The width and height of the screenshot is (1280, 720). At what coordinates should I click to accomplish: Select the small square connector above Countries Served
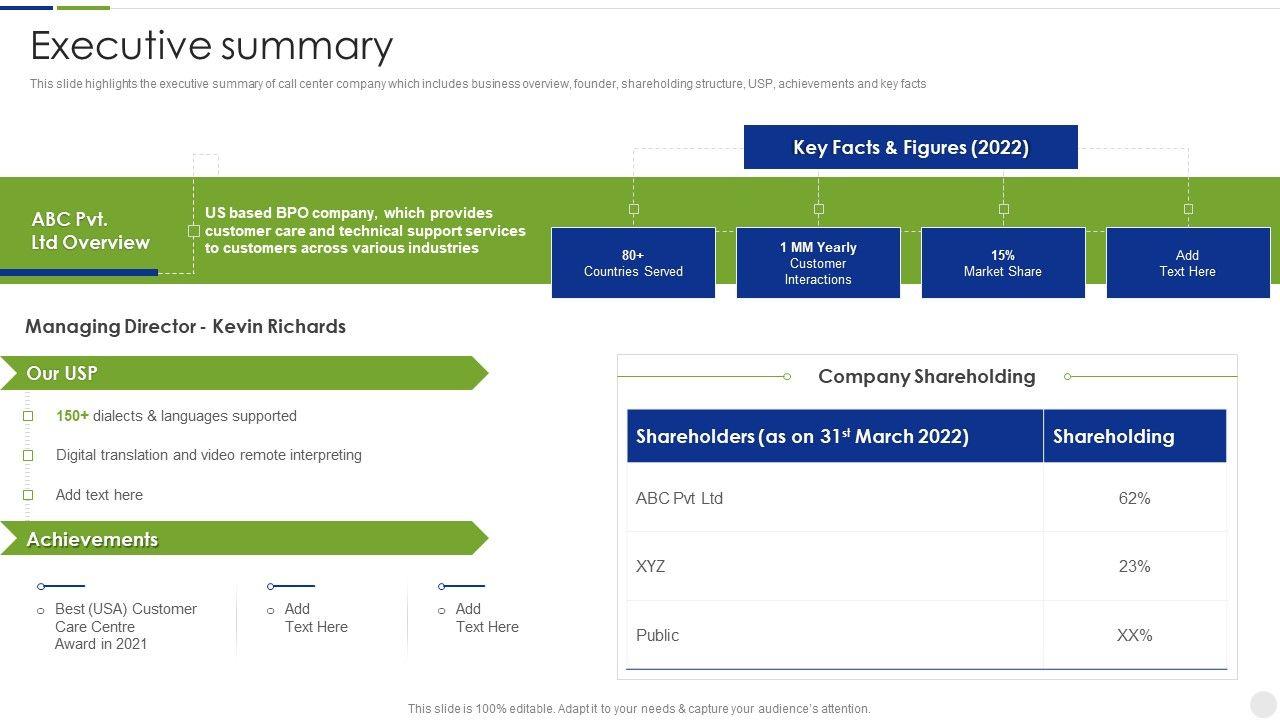pos(633,209)
